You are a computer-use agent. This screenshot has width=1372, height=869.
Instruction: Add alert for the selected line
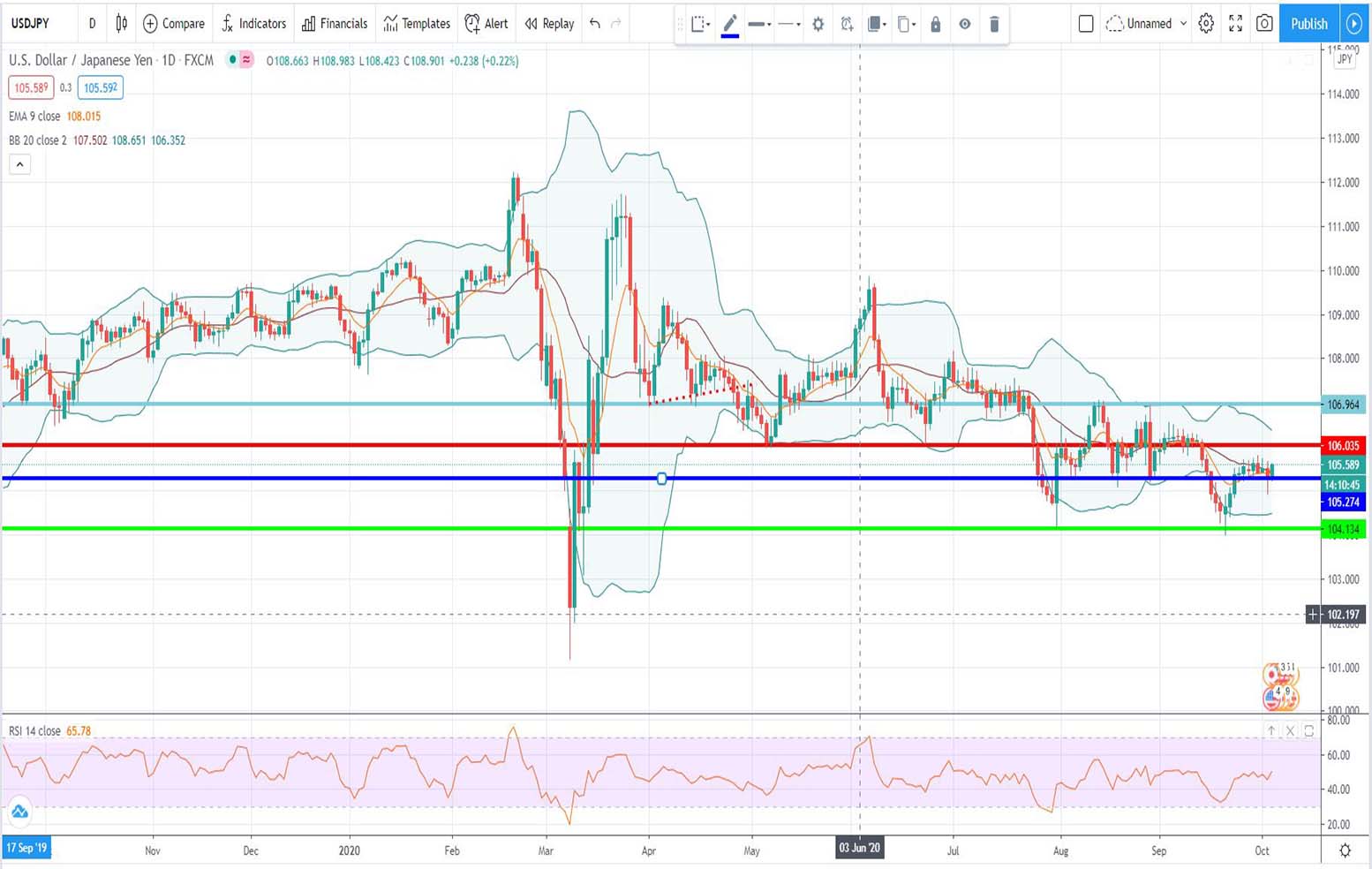(x=847, y=25)
